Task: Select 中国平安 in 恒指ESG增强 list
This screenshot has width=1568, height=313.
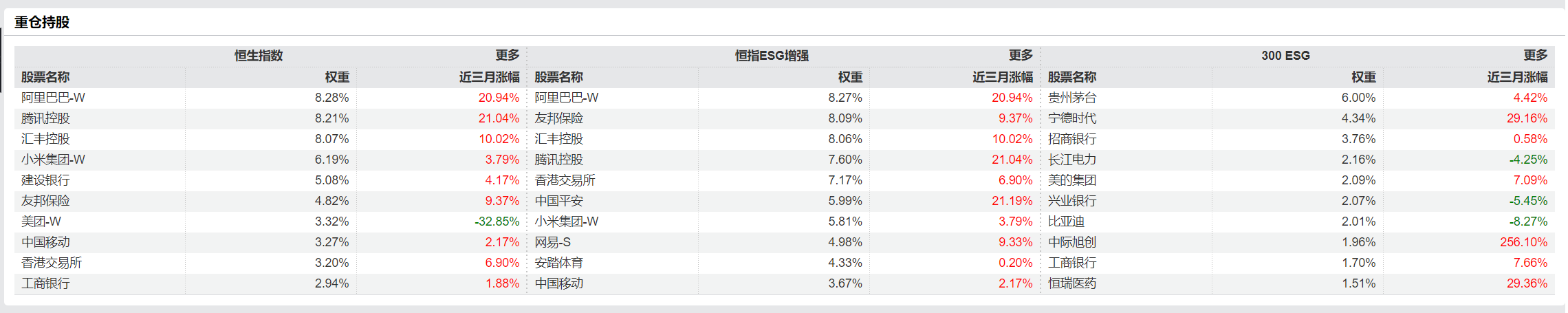Action: click(558, 201)
